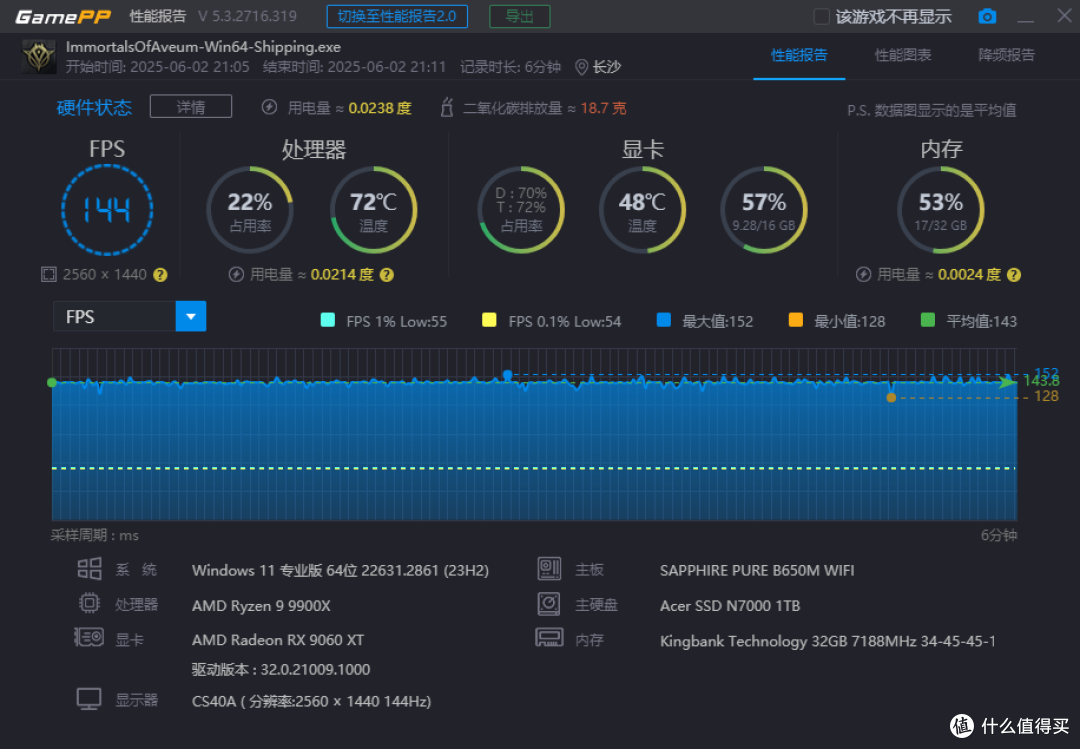Click the CPU 72℃ temperature gauge
Viewport: 1080px width, 749px height.
click(x=373, y=209)
